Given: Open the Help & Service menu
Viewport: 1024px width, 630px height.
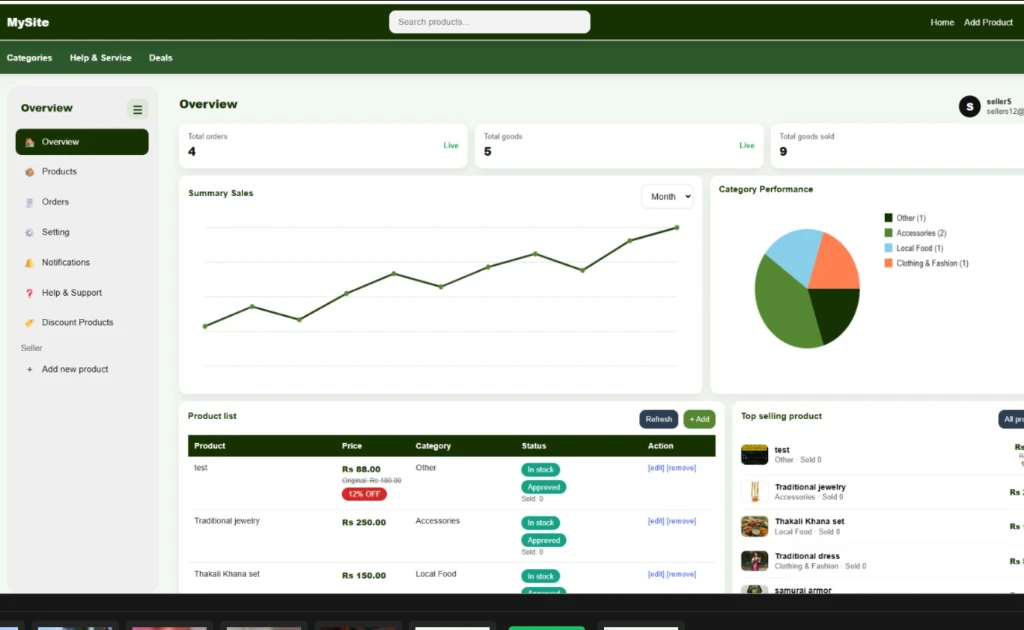Looking at the screenshot, I should pos(101,58).
